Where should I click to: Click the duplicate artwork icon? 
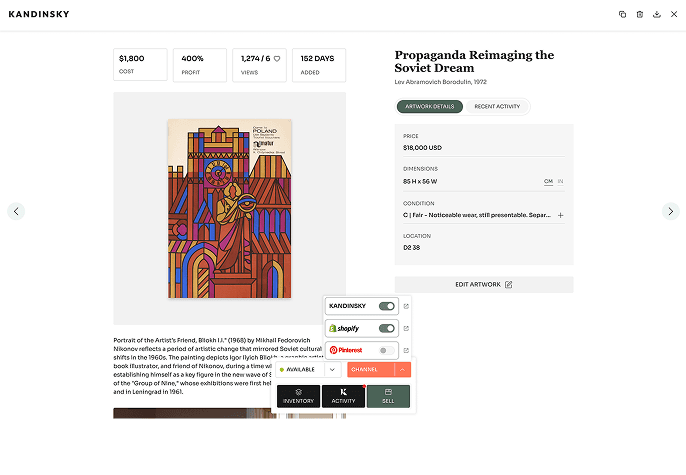point(622,14)
